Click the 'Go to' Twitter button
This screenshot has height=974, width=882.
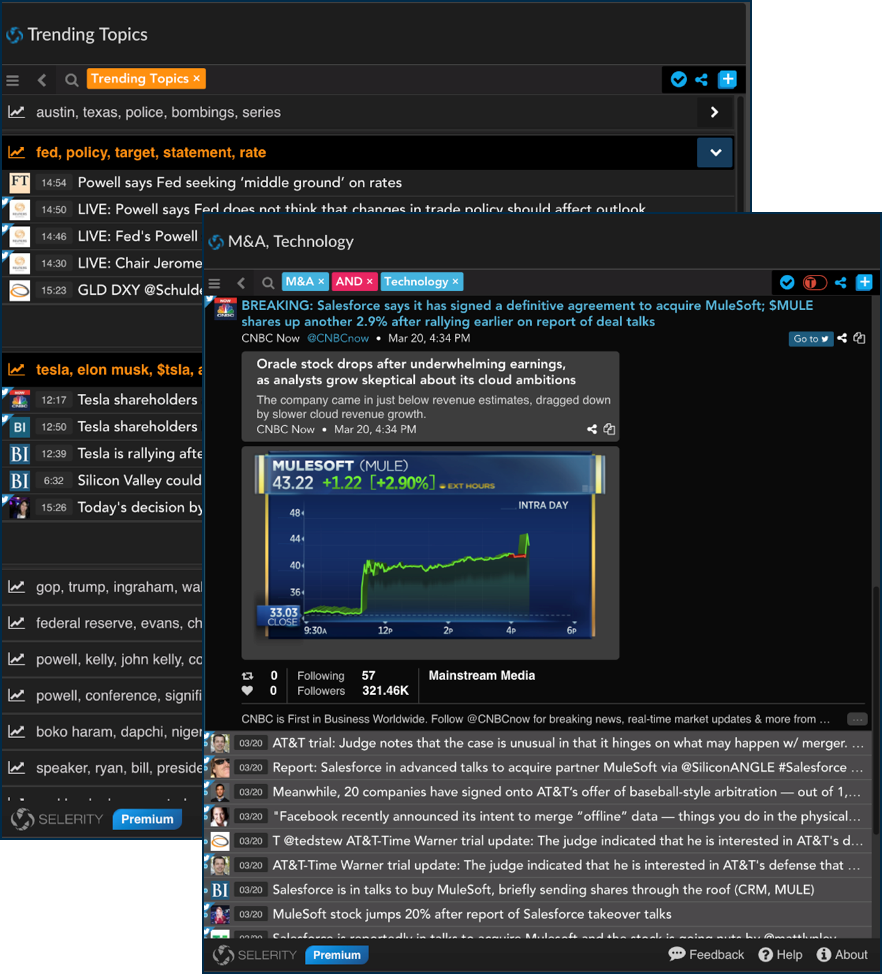(x=811, y=339)
